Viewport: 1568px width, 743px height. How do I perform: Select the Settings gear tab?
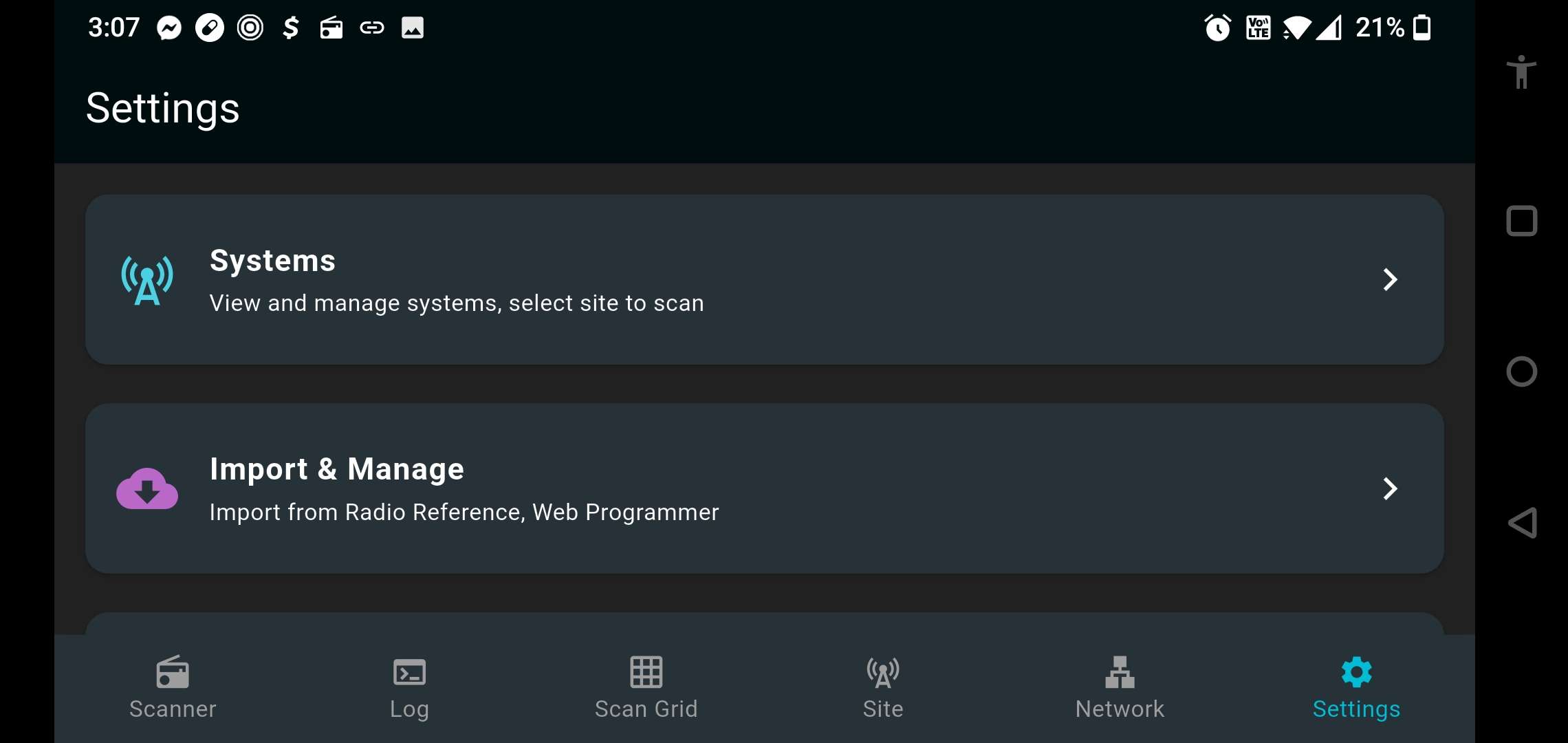[1356, 687]
